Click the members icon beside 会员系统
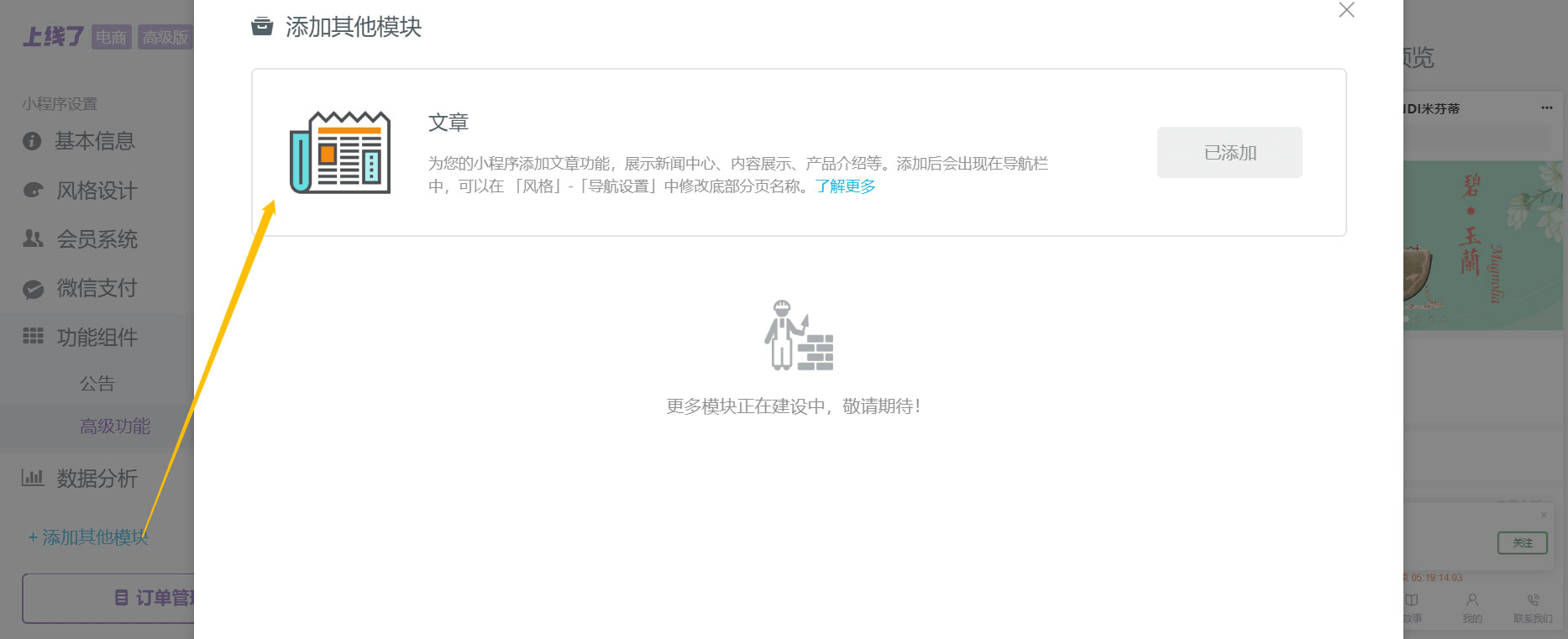Screen dimensions: 1568x639 point(33,238)
